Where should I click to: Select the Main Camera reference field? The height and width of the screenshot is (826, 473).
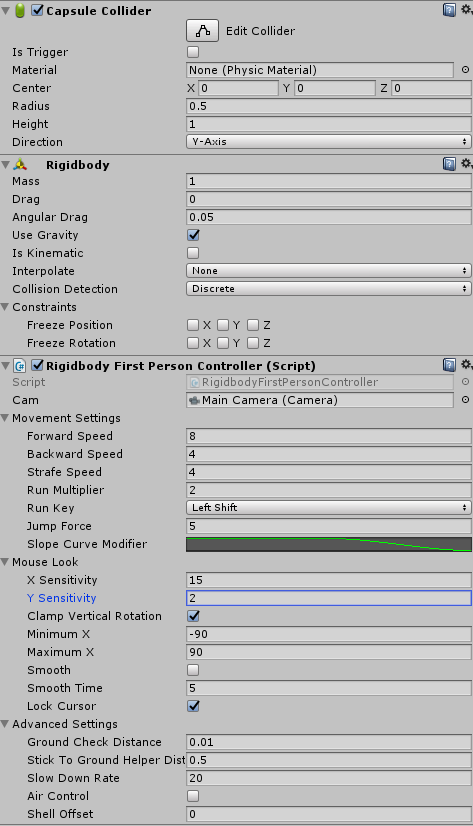(x=320, y=400)
